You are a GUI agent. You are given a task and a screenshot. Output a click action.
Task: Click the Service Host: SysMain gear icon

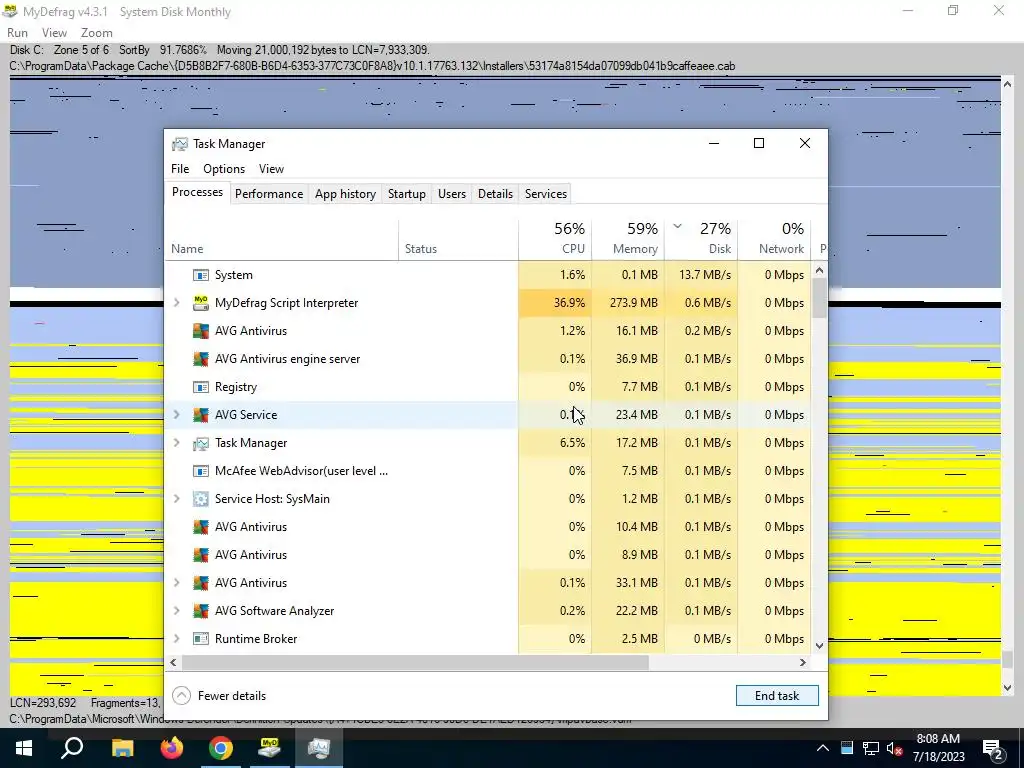tap(200, 499)
